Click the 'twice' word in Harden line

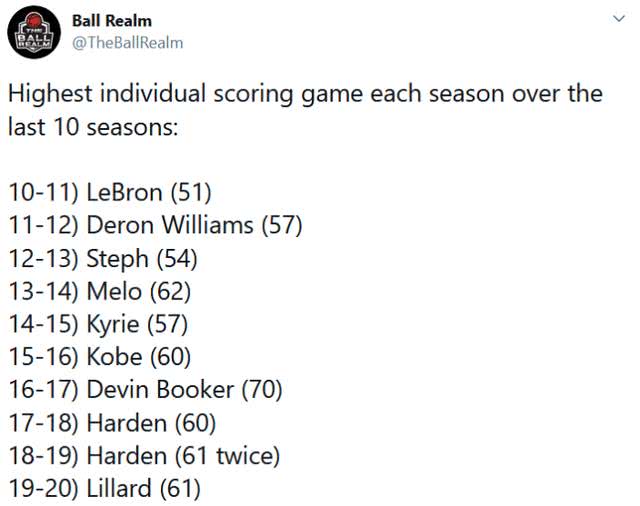(x=248, y=455)
